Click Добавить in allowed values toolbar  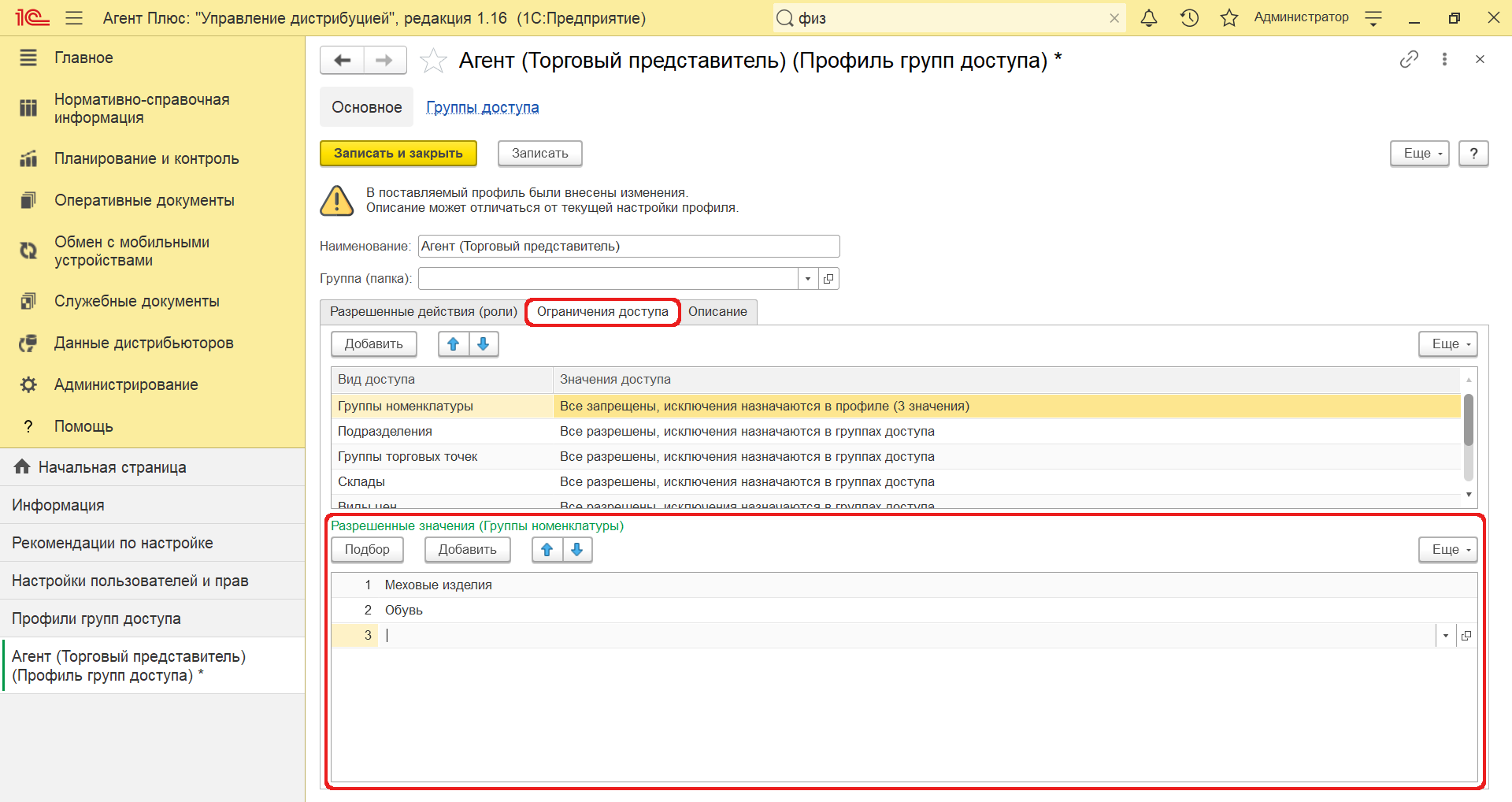coord(468,549)
